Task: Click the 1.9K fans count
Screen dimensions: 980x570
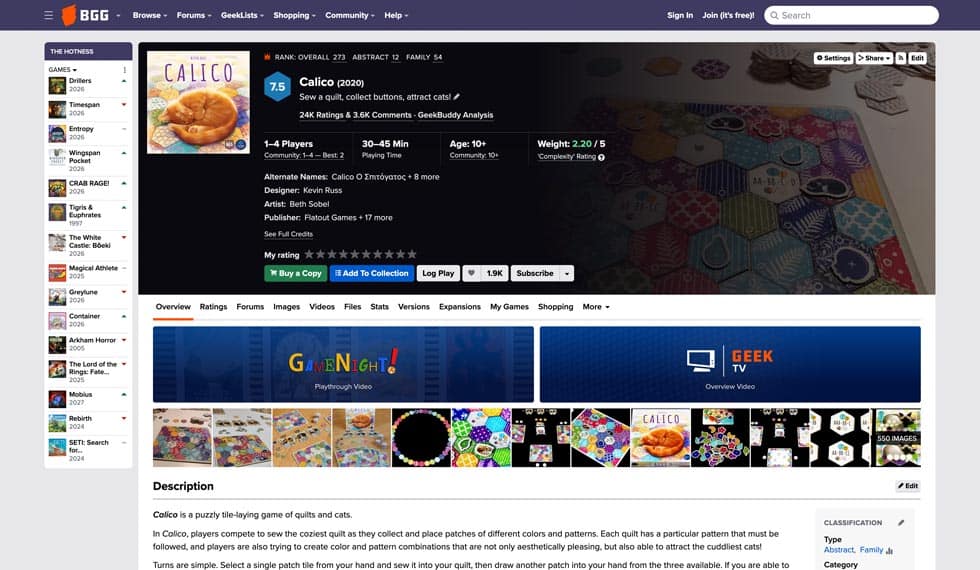Action: (494, 273)
